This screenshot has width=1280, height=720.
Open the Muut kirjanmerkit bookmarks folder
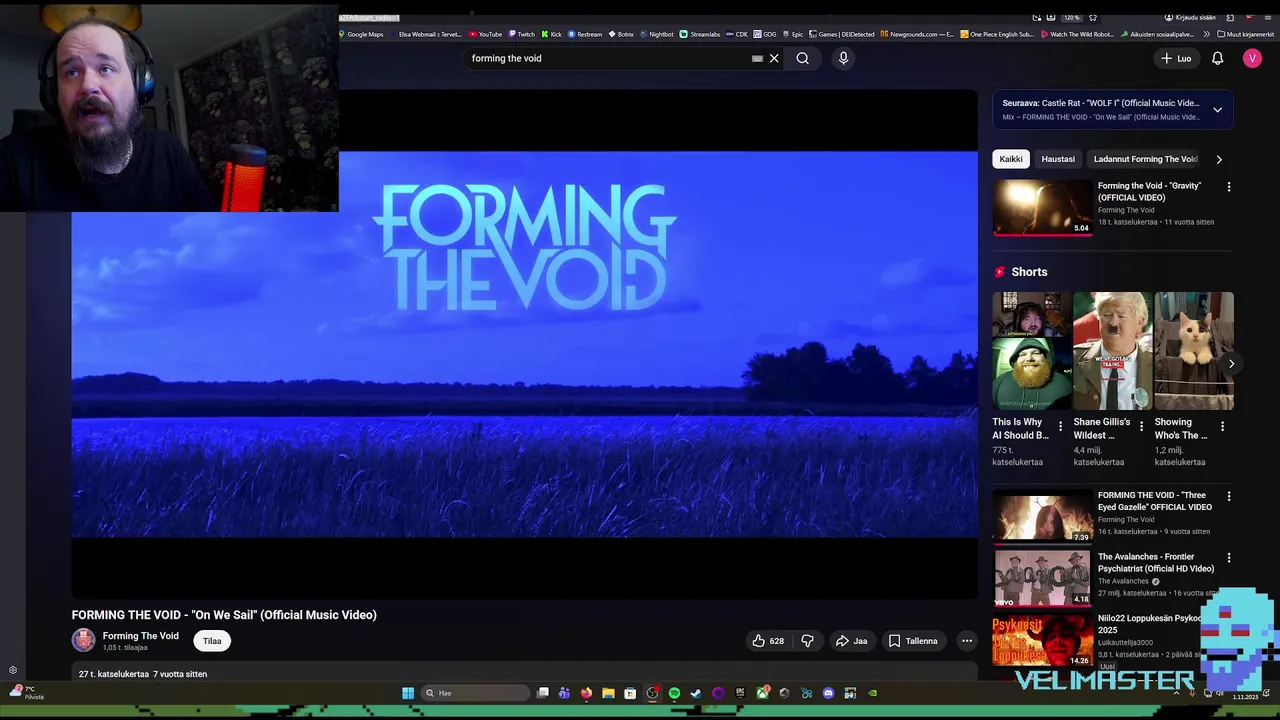click(x=1245, y=34)
